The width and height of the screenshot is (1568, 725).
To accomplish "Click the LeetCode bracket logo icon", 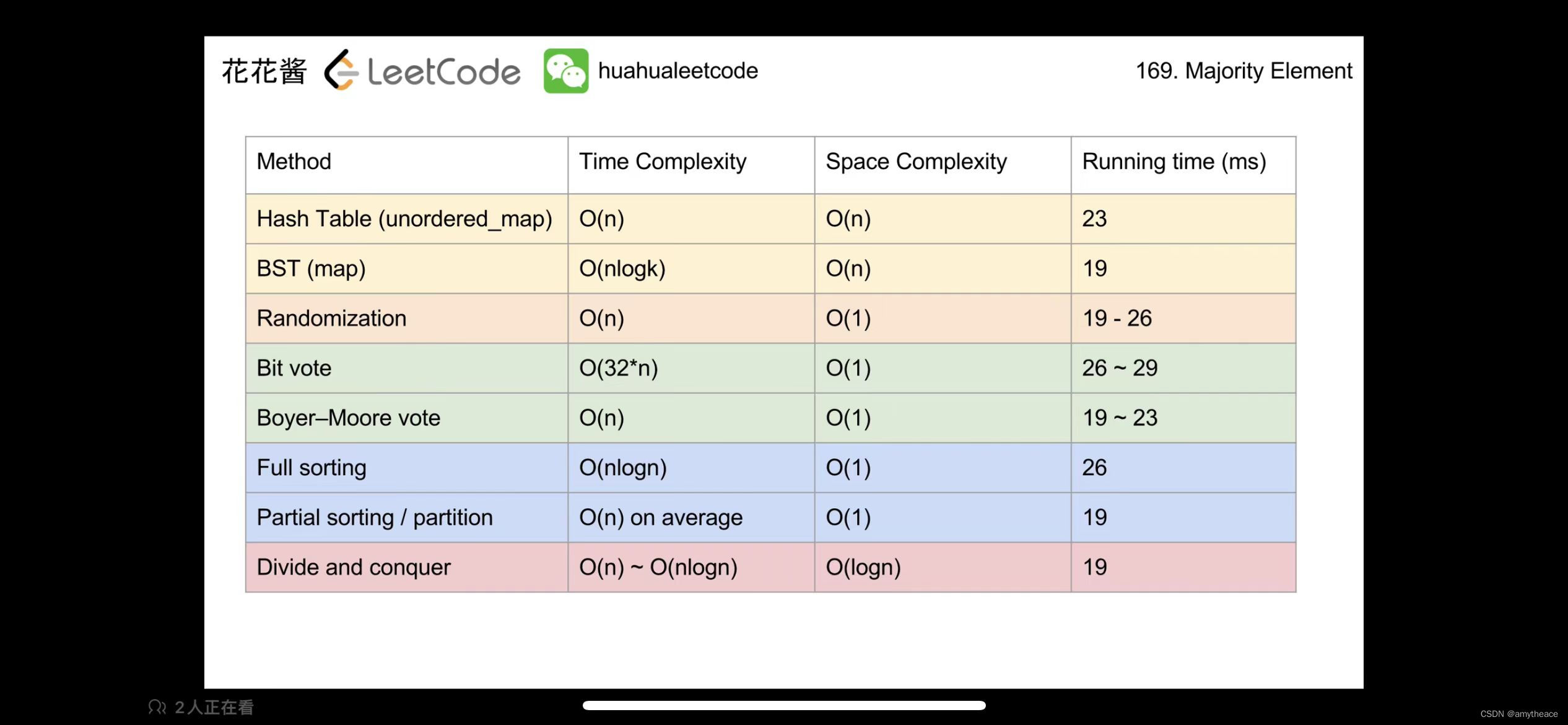I will coord(341,71).
